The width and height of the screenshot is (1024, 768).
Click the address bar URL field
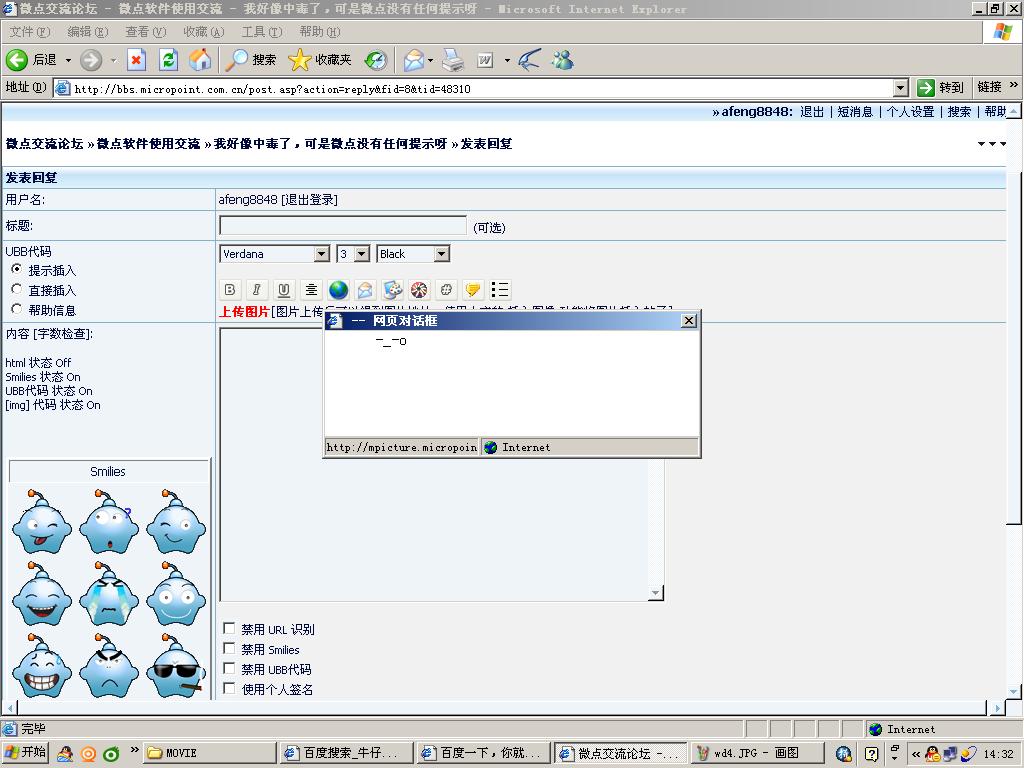tap(473, 88)
